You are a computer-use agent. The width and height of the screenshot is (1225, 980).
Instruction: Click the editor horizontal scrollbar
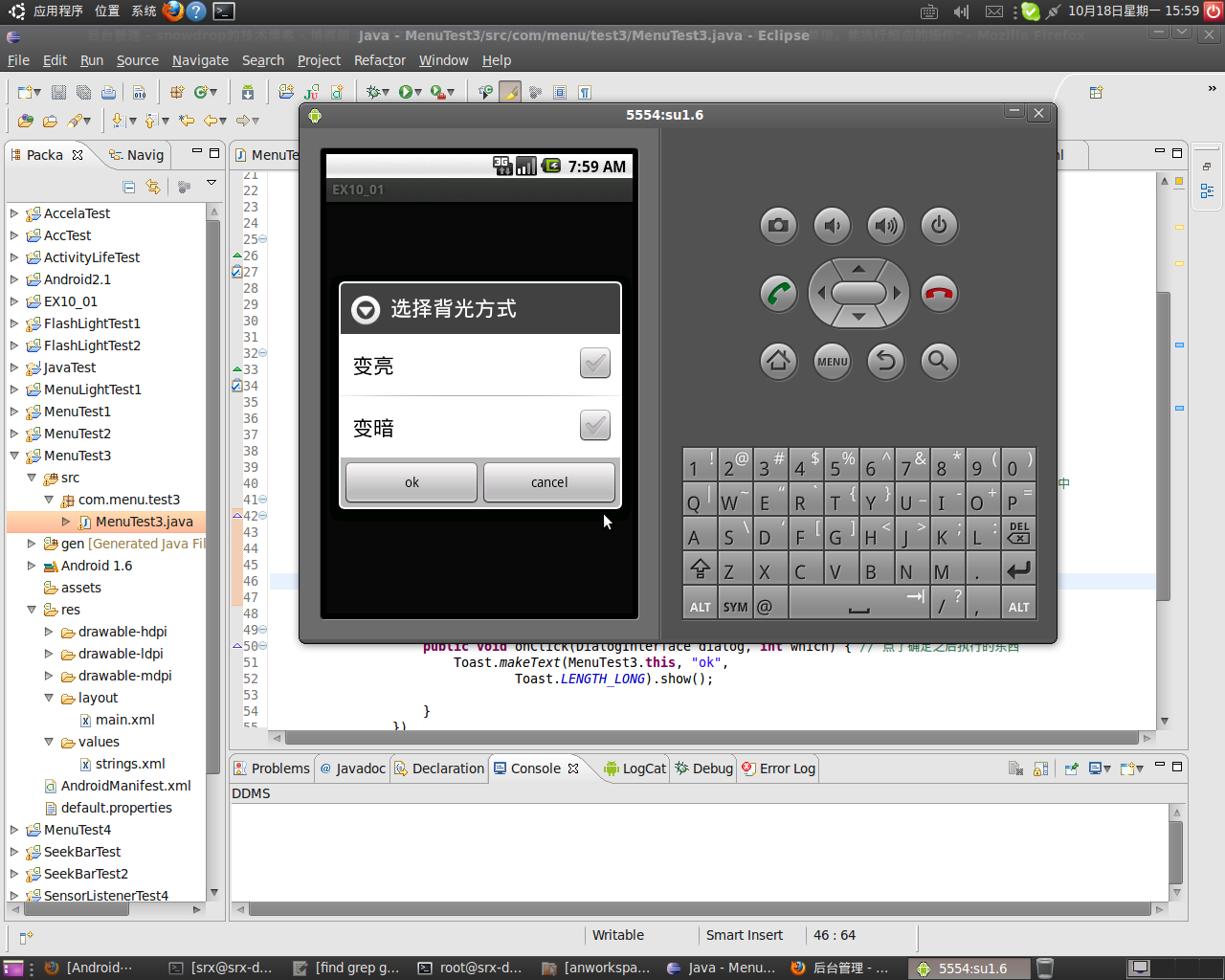click(713, 738)
